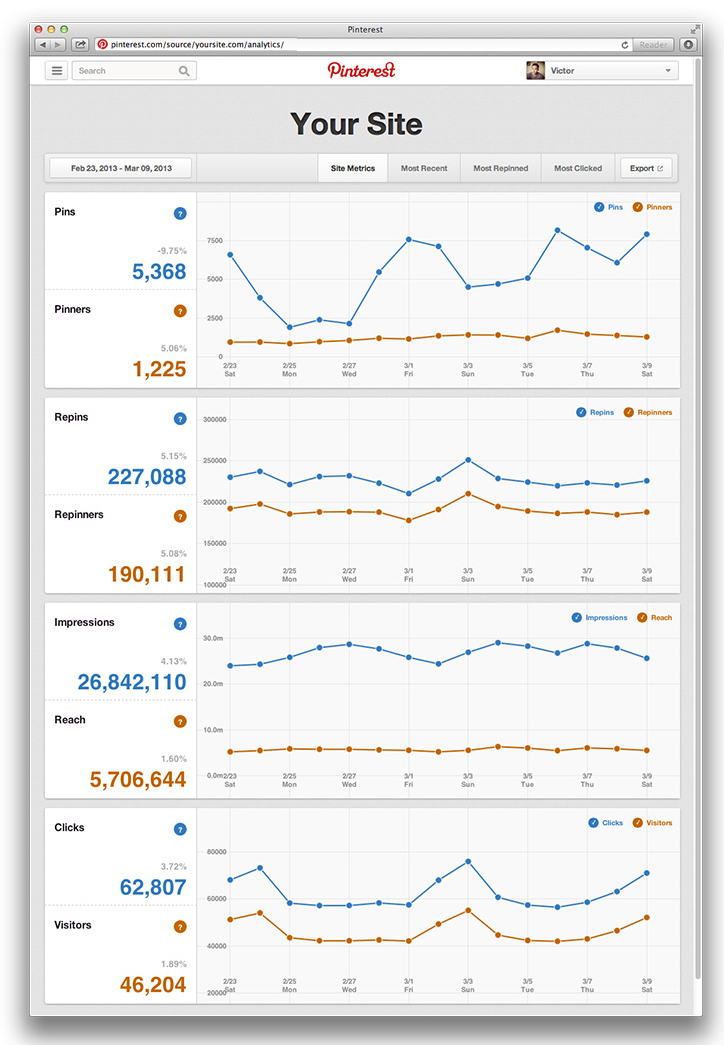The image size is (724, 1045).
Task: Switch to the Most Recent tab
Action: pos(424,168)
